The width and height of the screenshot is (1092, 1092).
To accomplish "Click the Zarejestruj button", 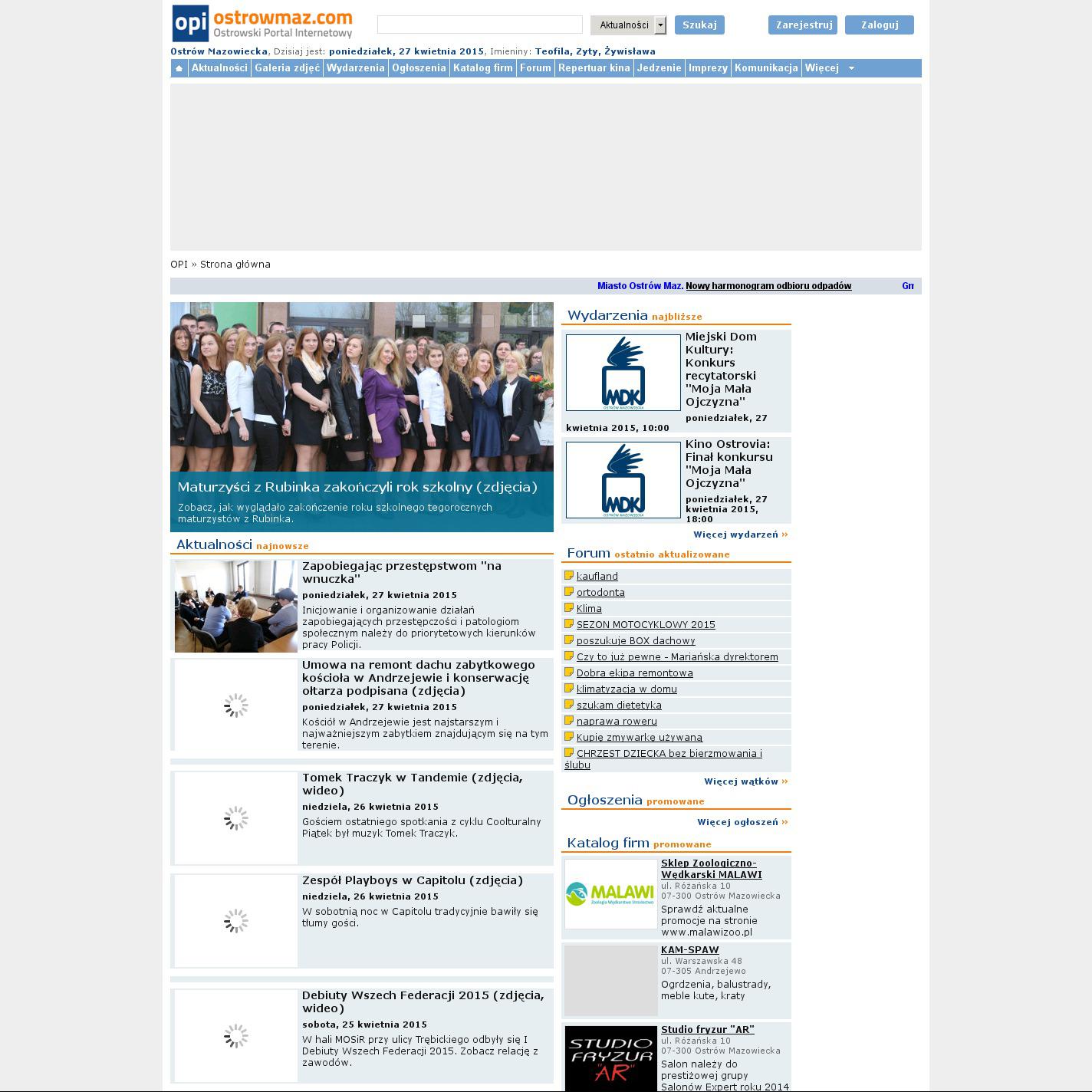I will 803,25.
